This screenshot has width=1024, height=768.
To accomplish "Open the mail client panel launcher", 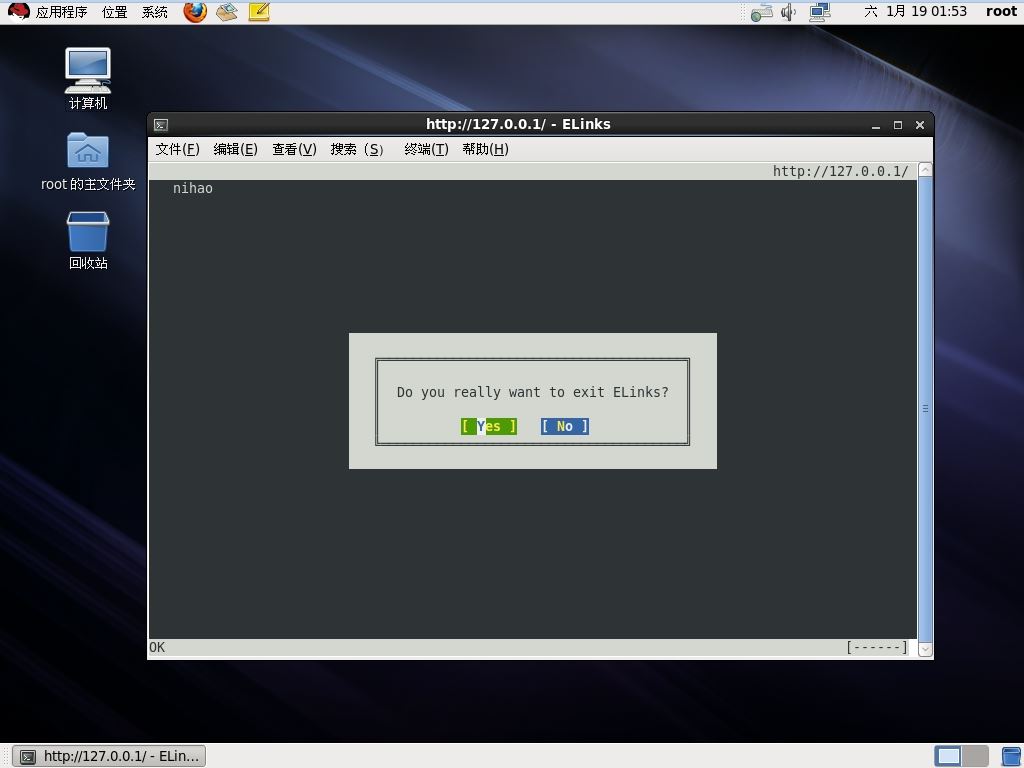I will (227, 12).
